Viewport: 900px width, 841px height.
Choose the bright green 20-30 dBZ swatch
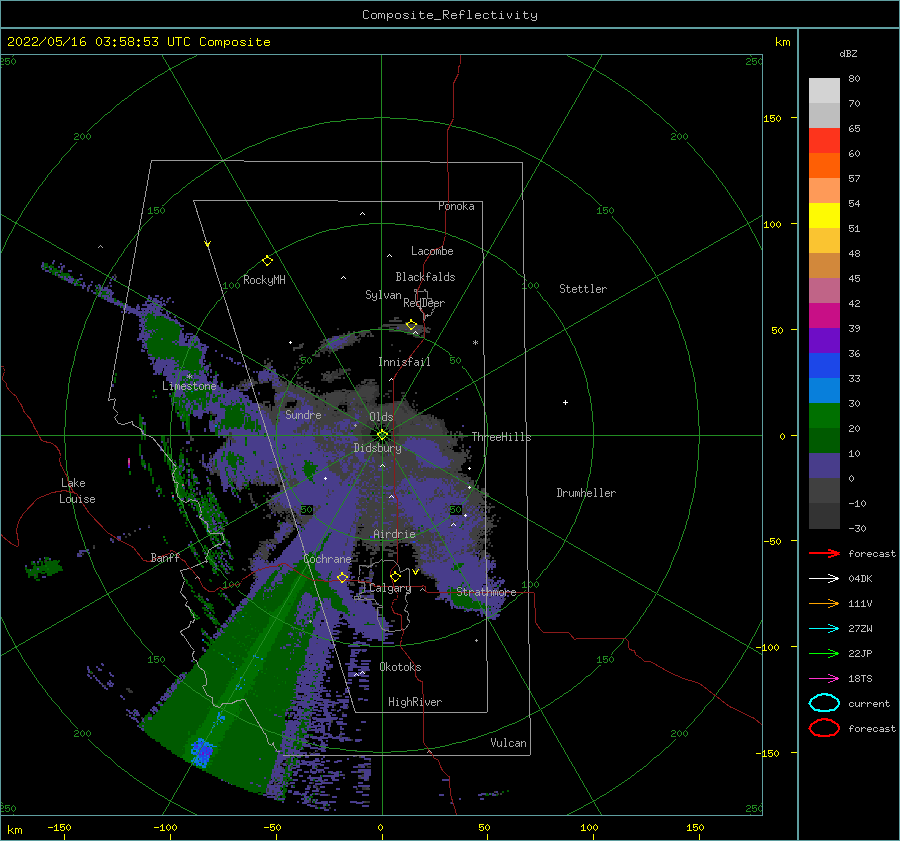pos(824,416)
